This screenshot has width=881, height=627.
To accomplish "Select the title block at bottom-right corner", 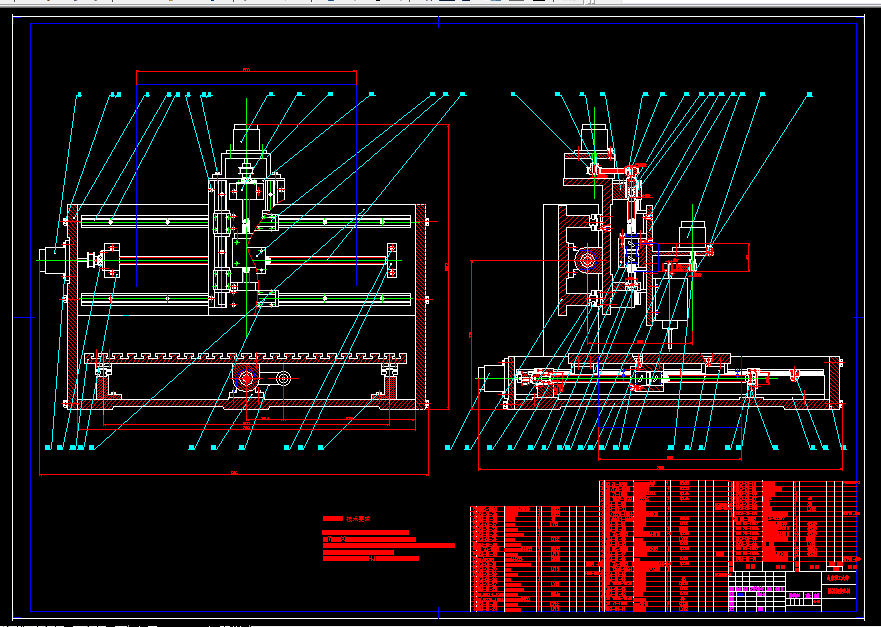I will 792,592.
